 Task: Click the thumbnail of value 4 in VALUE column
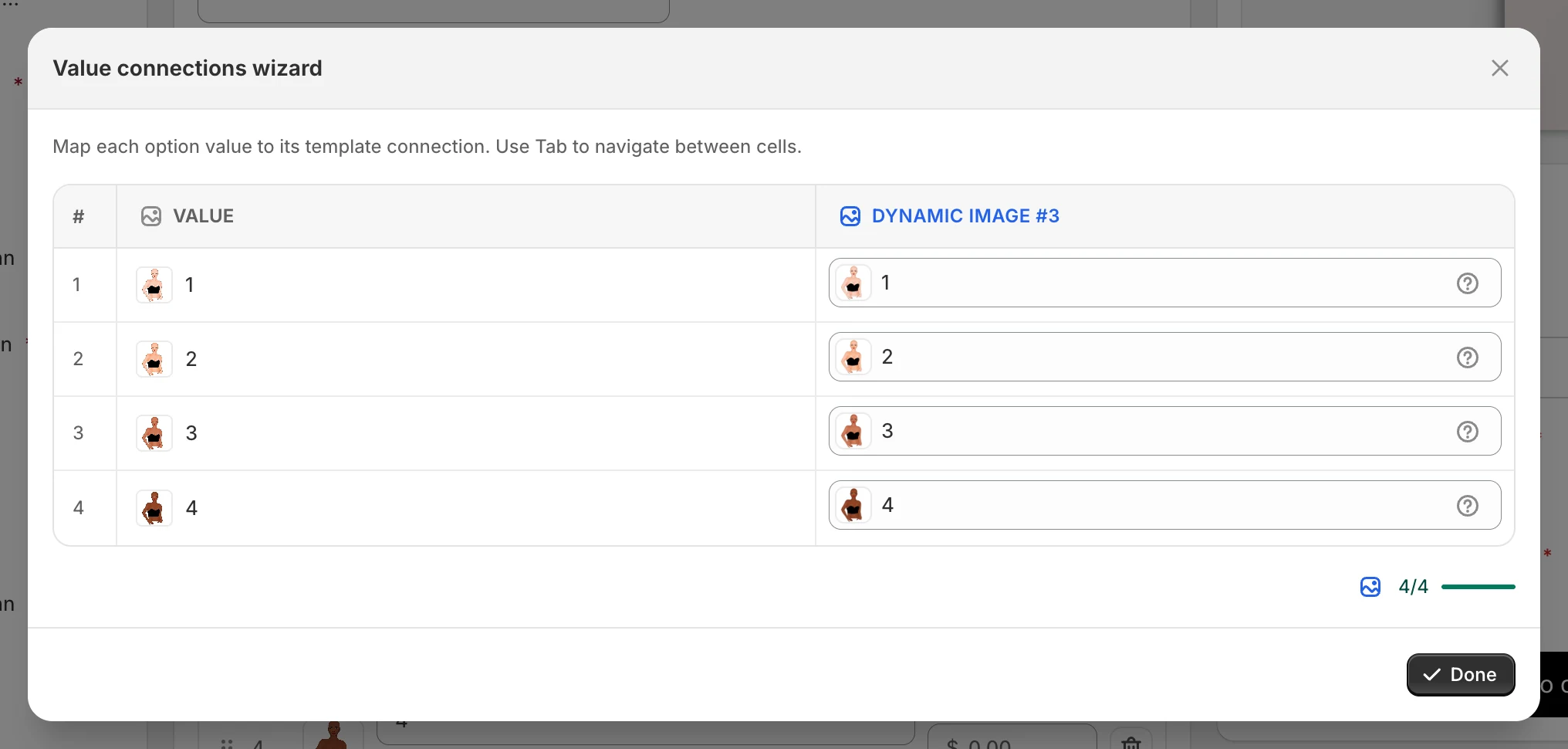coord(154,508)
